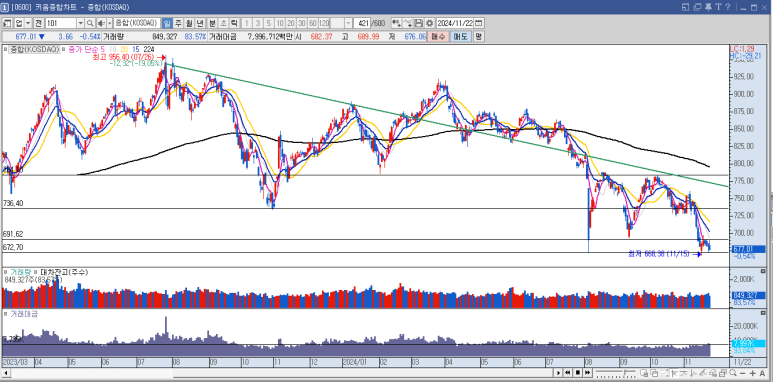This screenshot has height=382, width=773.
Task: Open help with the question mark icon
Action: pos(728,7)
